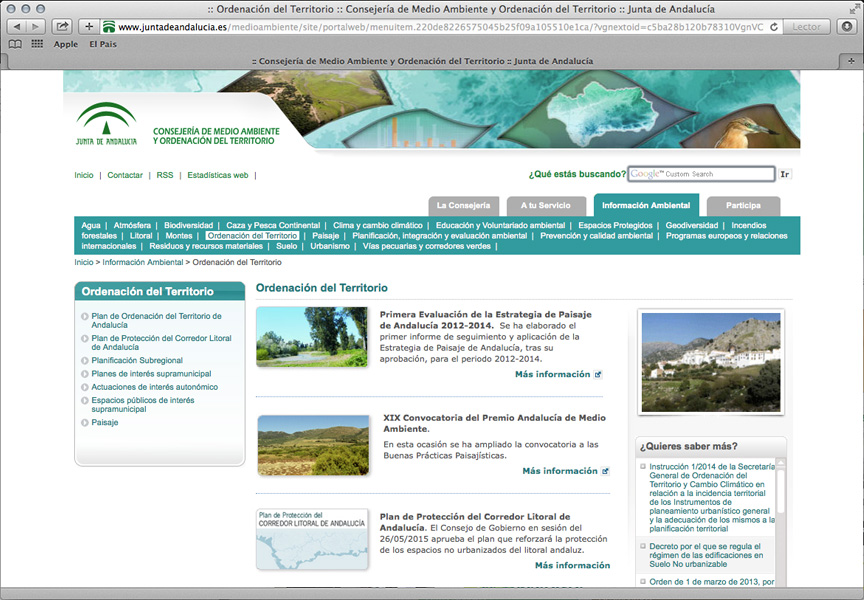This screenshot has width=864, height=600.
Task: Show Top Sites grid icon
Action: coord(37,44)
